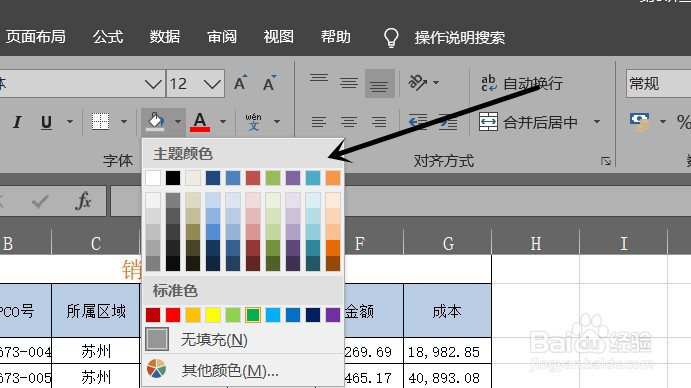Image resolution: width=691 pixels, height=388 pixels.
Task: Open the 审阅 tab
Action: 222,37
